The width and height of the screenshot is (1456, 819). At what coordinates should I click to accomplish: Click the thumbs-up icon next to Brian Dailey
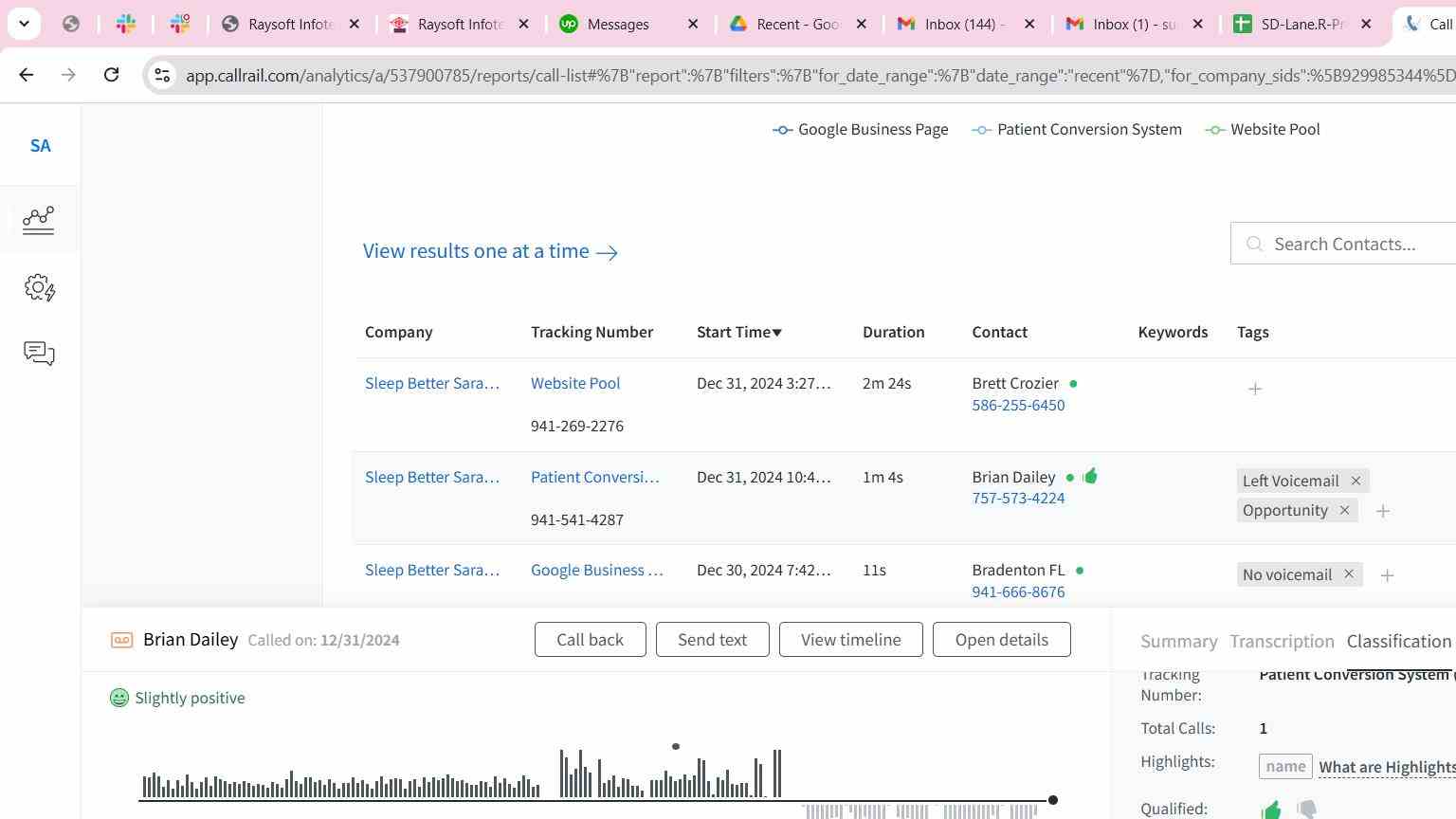click(1090, 476)
